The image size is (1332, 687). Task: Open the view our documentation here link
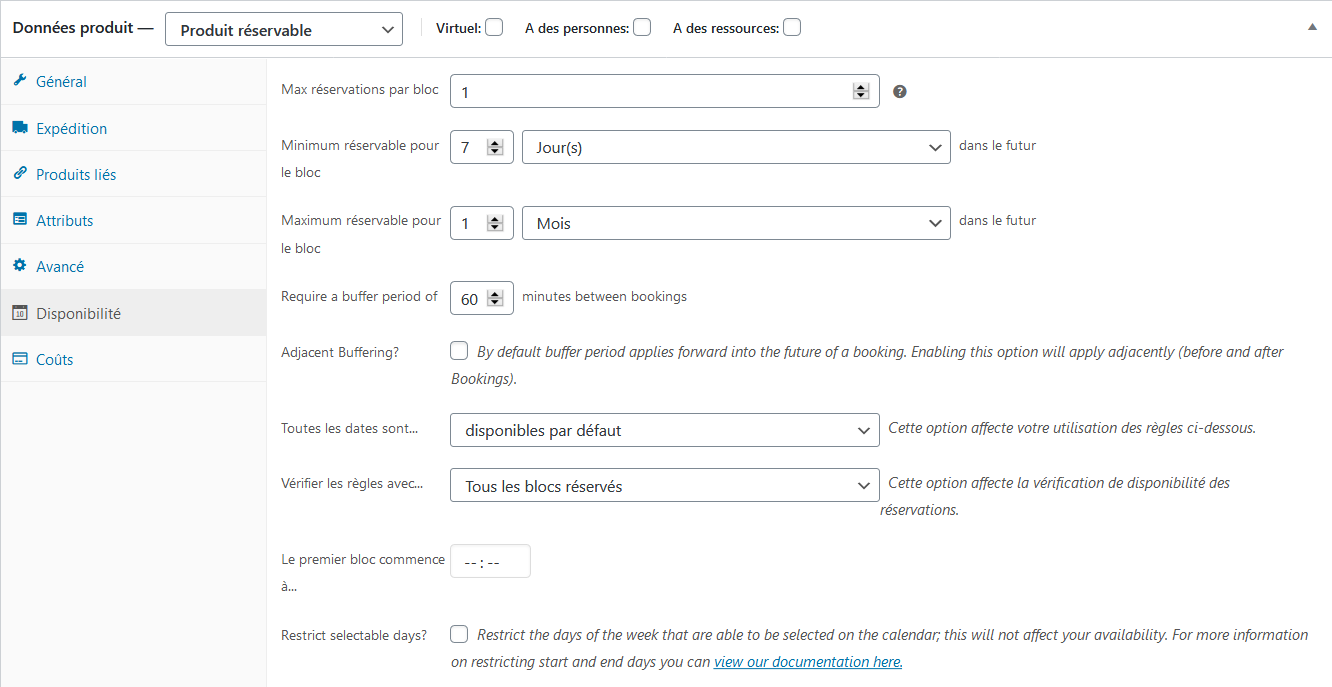[808, 662]
